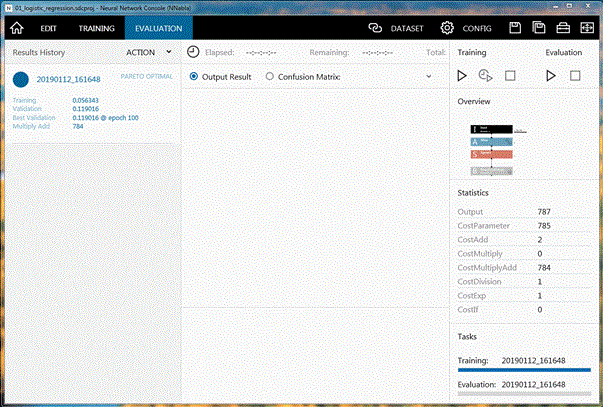
Task: Open the DATASET tab label
Action: [x=407, y=28]
